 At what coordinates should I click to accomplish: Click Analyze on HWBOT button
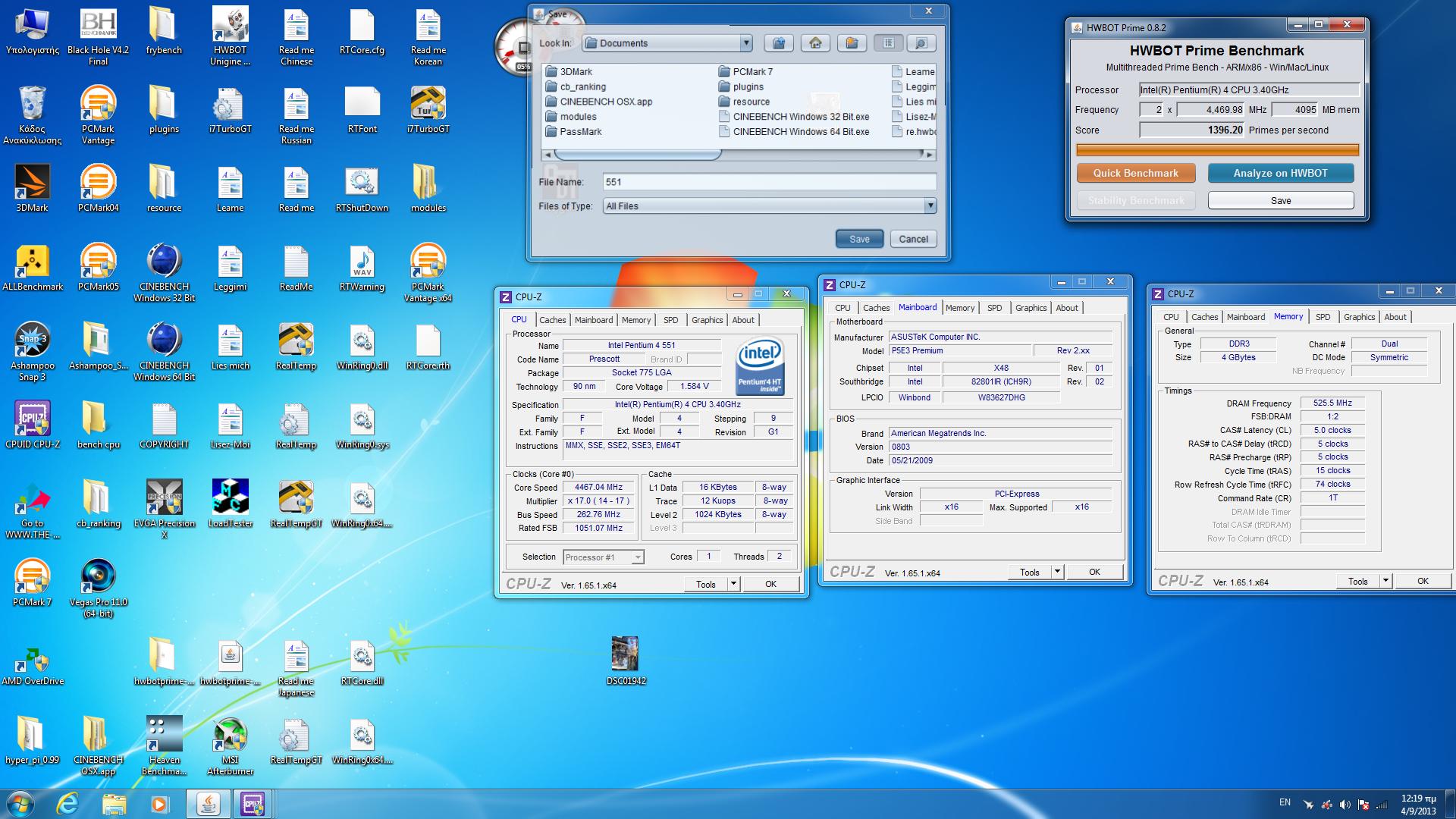(x=1280, y=173)
